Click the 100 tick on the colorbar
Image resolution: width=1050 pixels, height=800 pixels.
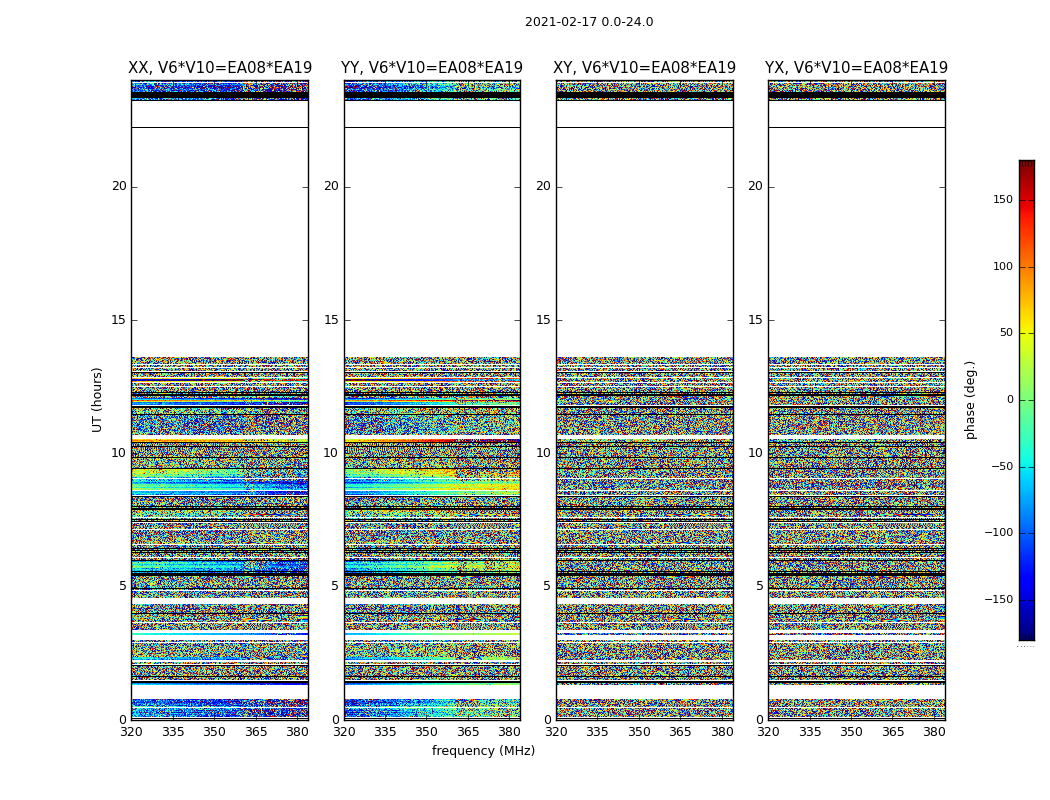[1003, 266]
